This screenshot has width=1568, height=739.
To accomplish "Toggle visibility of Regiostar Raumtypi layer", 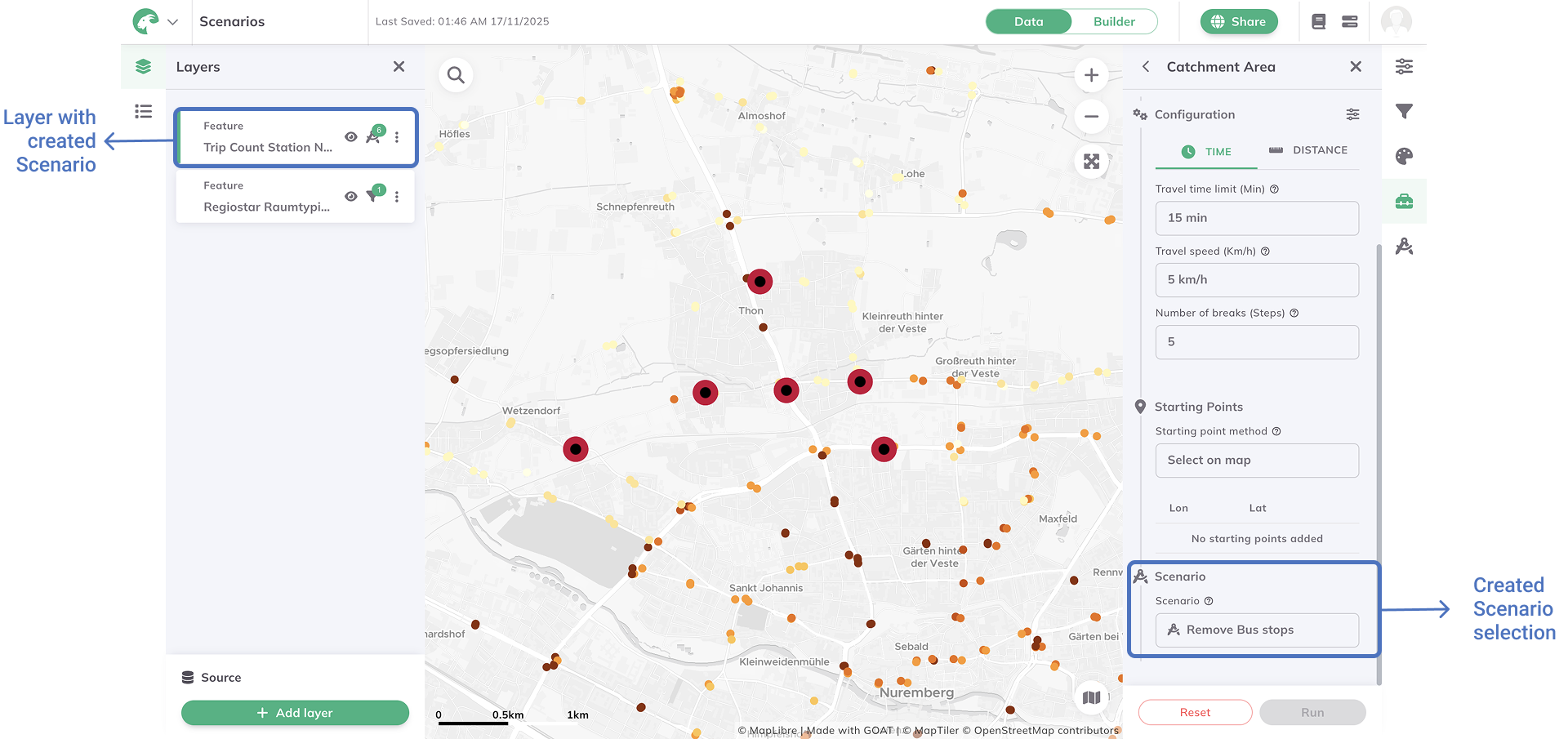I will (350, 197).
